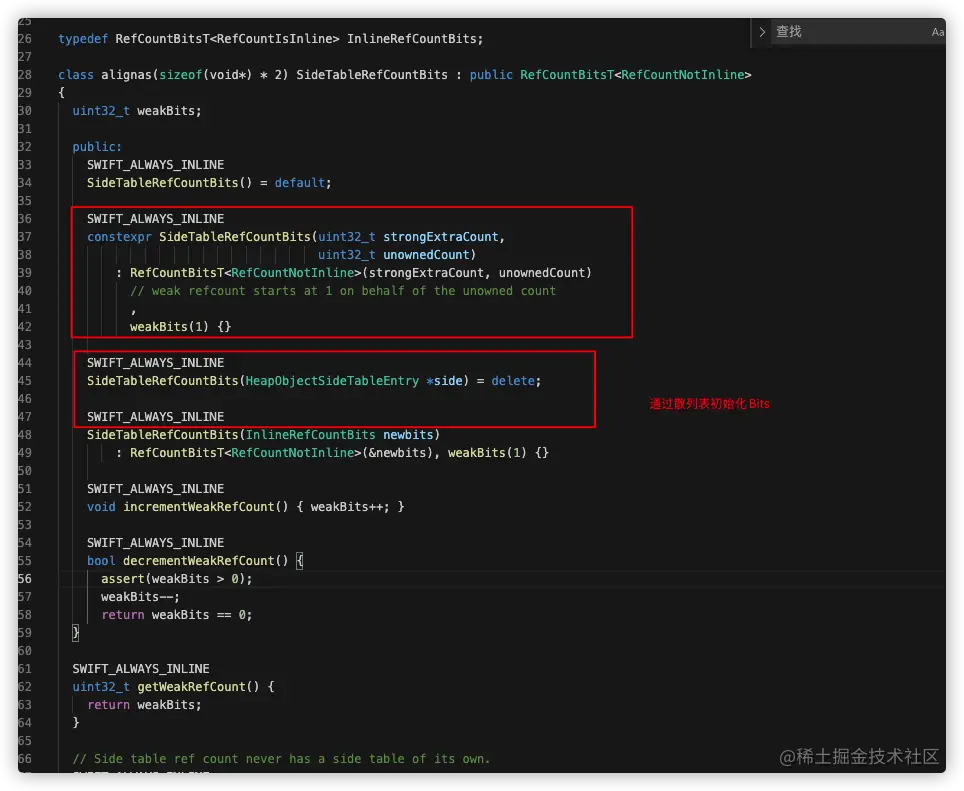Click comment 'weak refcount starts at 1'

coord(242,291)
